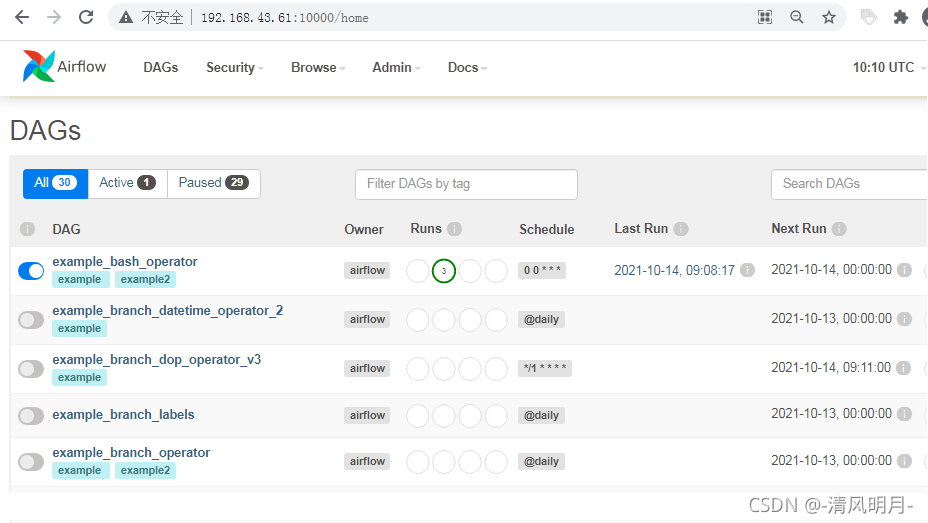Click the Next Run info icon for example_branch_dop_operator_v3

(903, 368)
